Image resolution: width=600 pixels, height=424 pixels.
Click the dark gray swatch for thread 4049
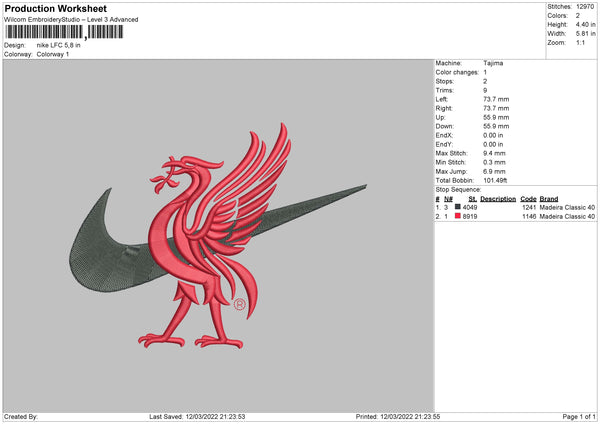point(457,207)
